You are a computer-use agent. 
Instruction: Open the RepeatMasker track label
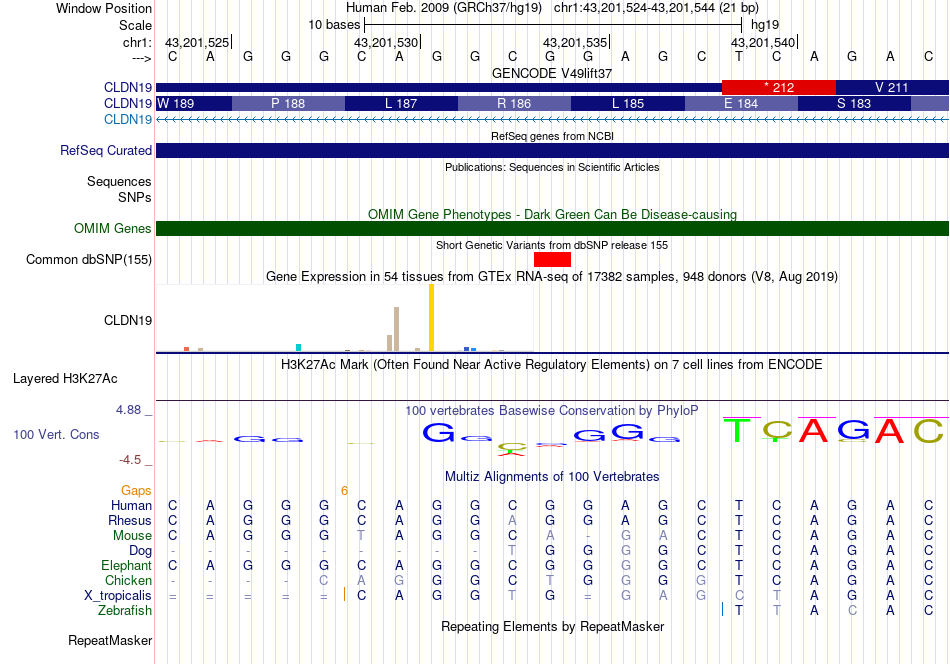pyautogui.click(x=110, y=640)
